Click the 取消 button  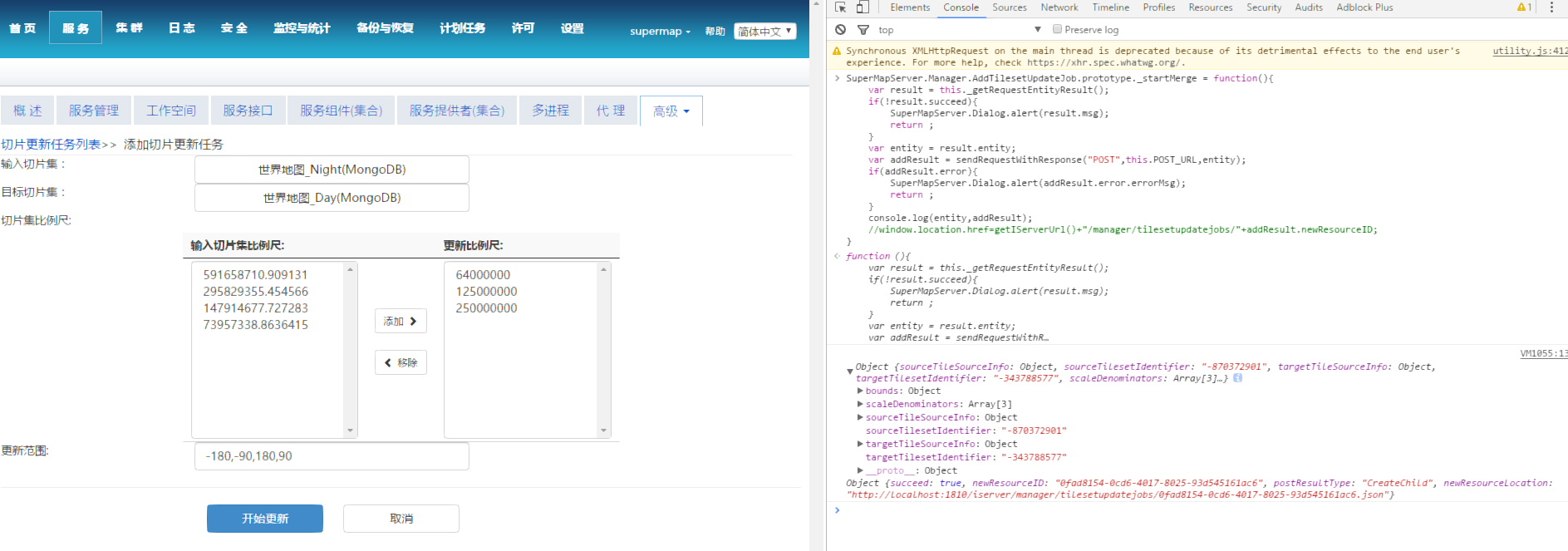coord(401,519)
